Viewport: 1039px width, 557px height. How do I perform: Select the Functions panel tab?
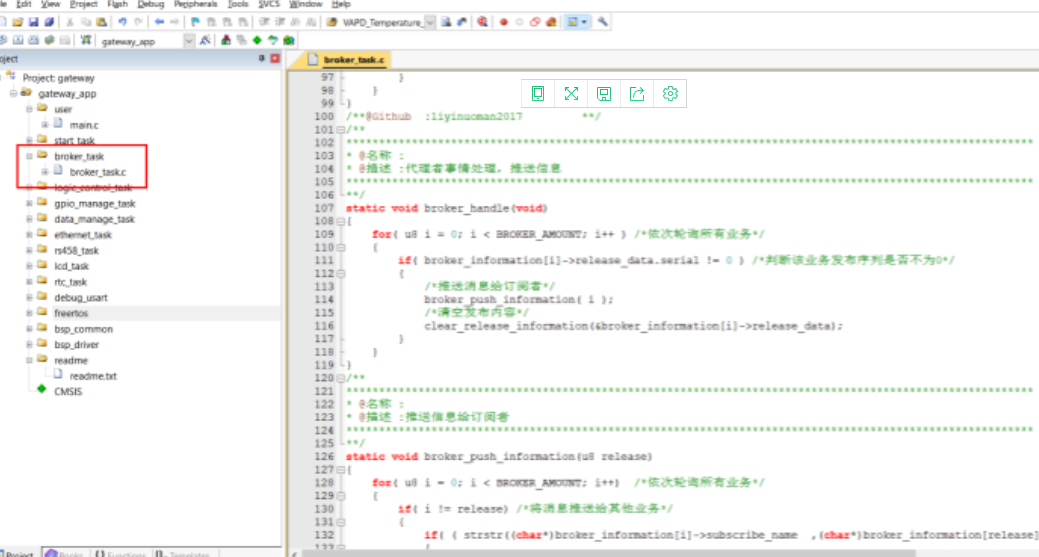pyautogui.click(x=121, y=554)
